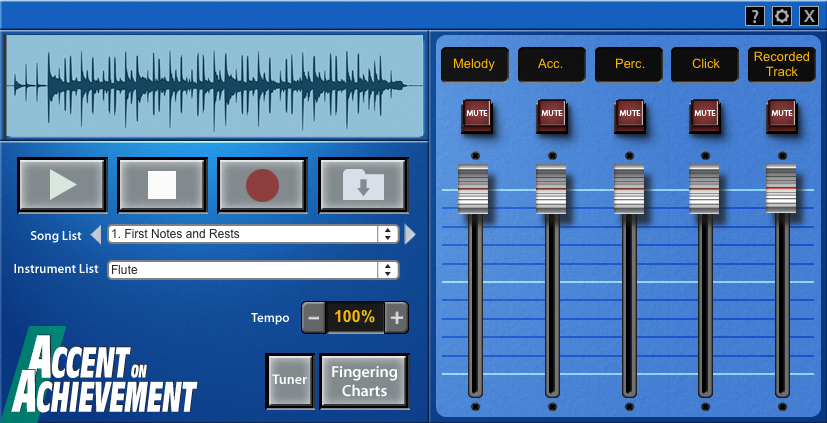Go to next song with right arrow
The image size is (827, 423).
[x=410, y=235]
